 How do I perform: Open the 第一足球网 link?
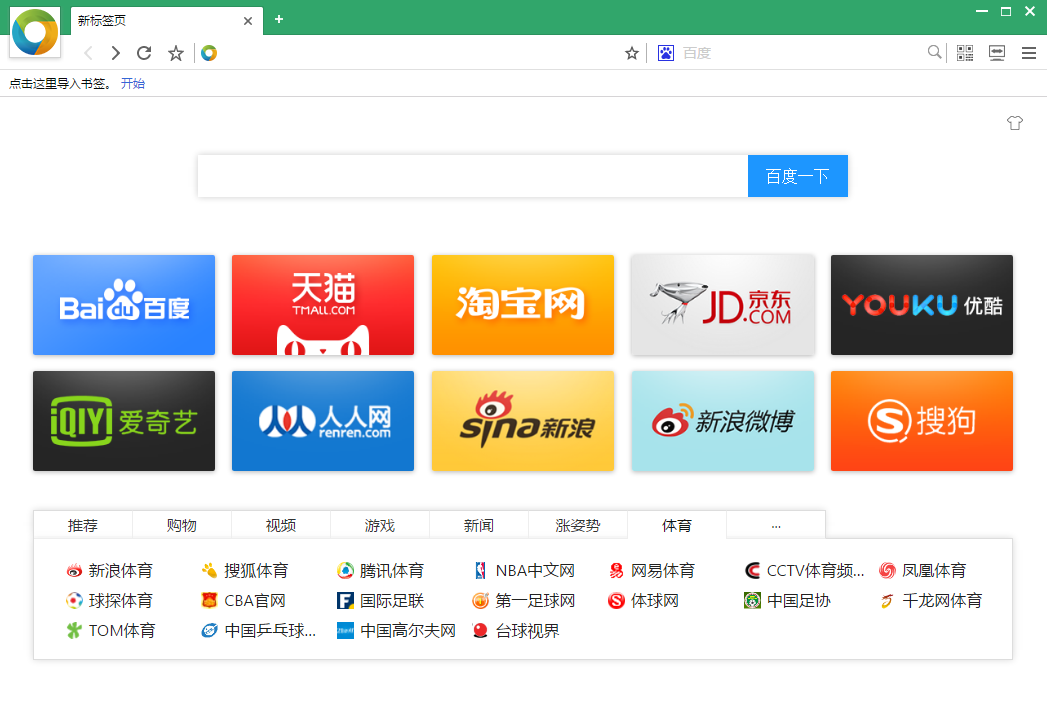click(524, 601)
